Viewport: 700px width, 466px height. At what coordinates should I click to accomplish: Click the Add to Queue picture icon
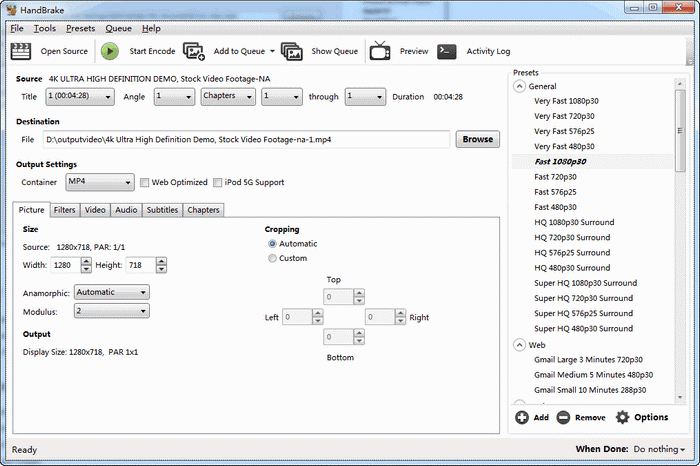(194, 51)
